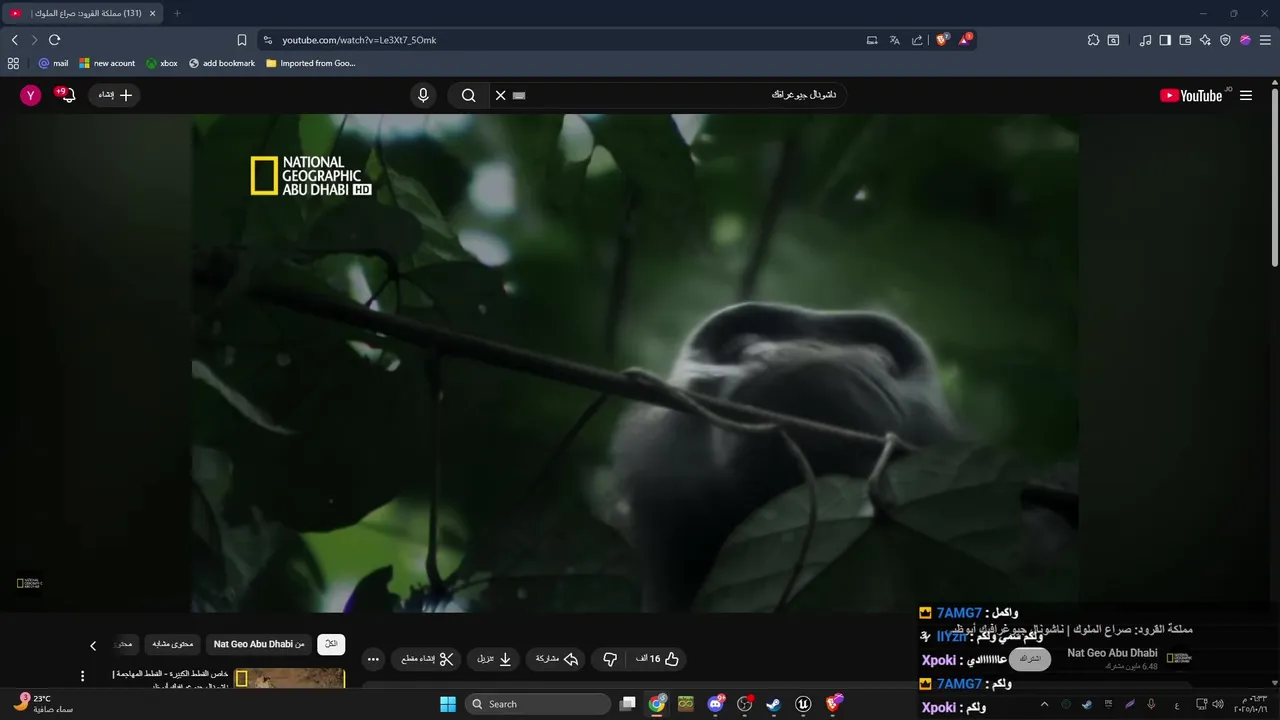Open the browser hamburger main menu
Viewport: 1280px width, 720px height.
[x=1265, y=40]
